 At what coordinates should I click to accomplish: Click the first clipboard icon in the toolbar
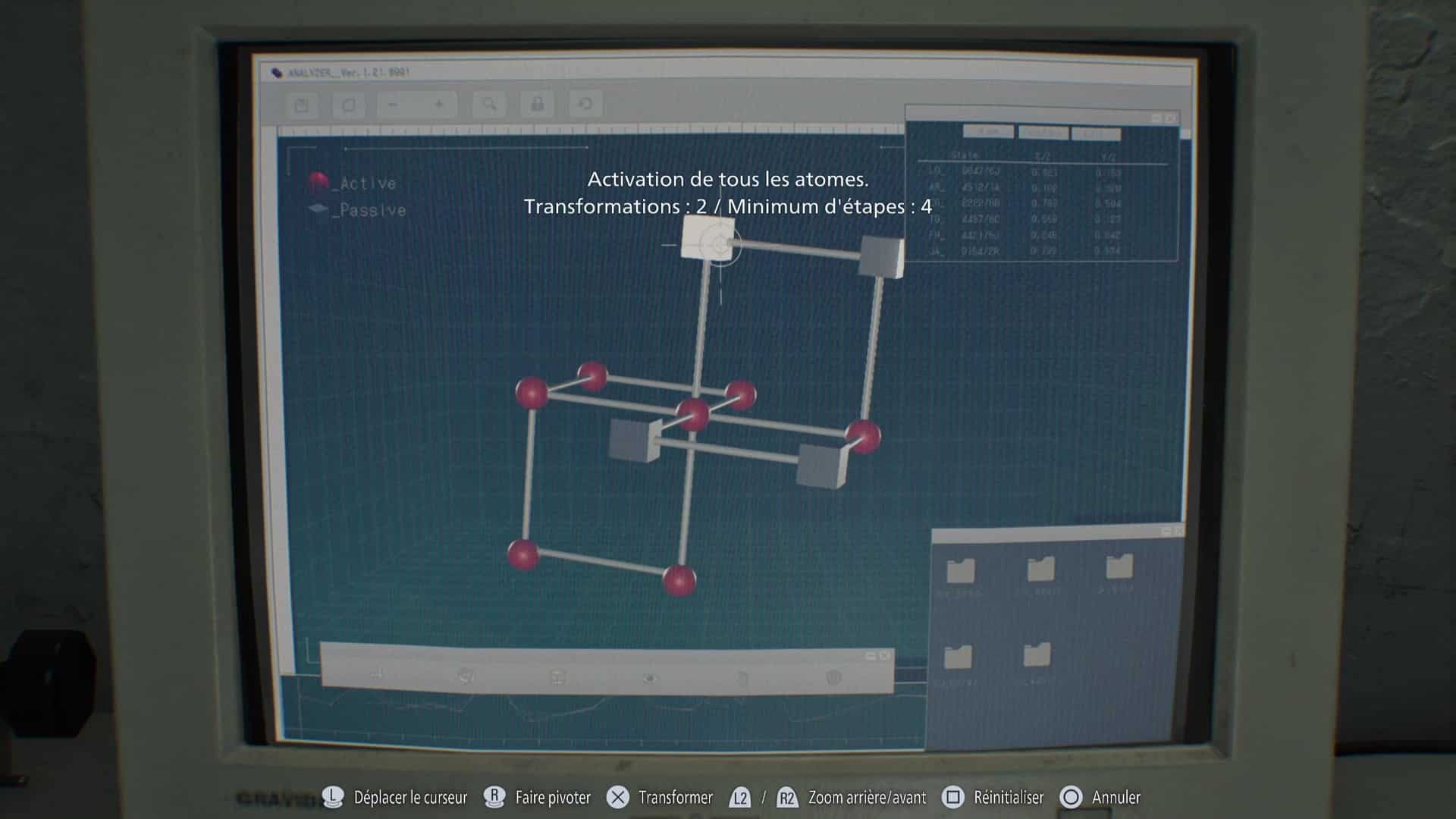pos(302,105)
